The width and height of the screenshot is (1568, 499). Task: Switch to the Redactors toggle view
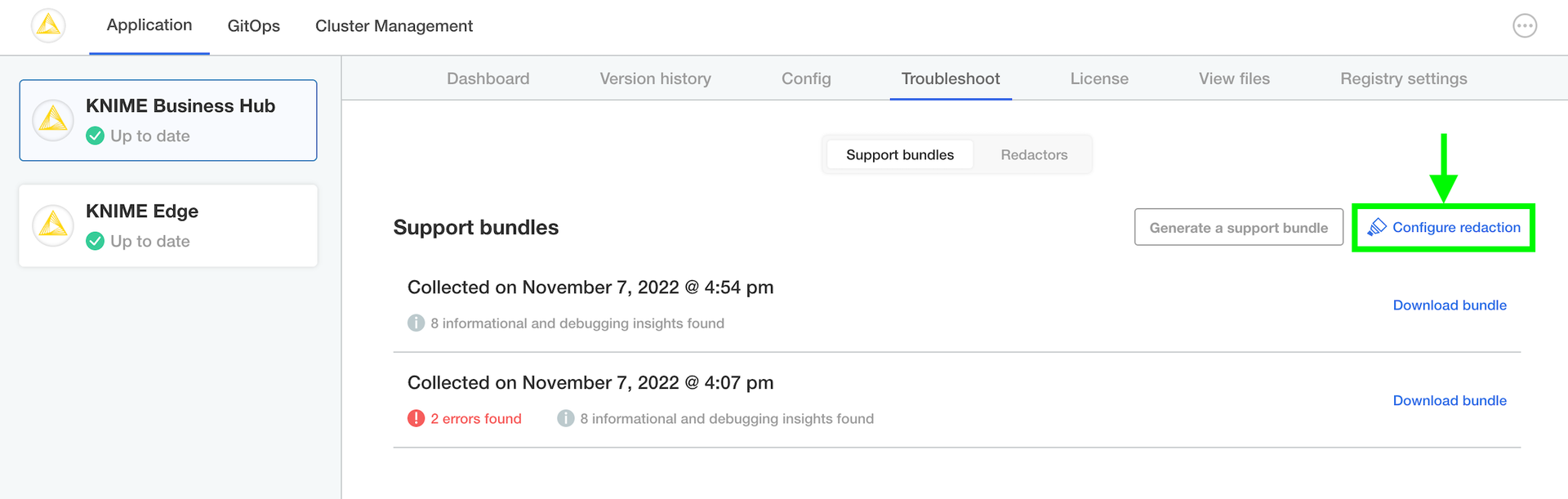1034,155
